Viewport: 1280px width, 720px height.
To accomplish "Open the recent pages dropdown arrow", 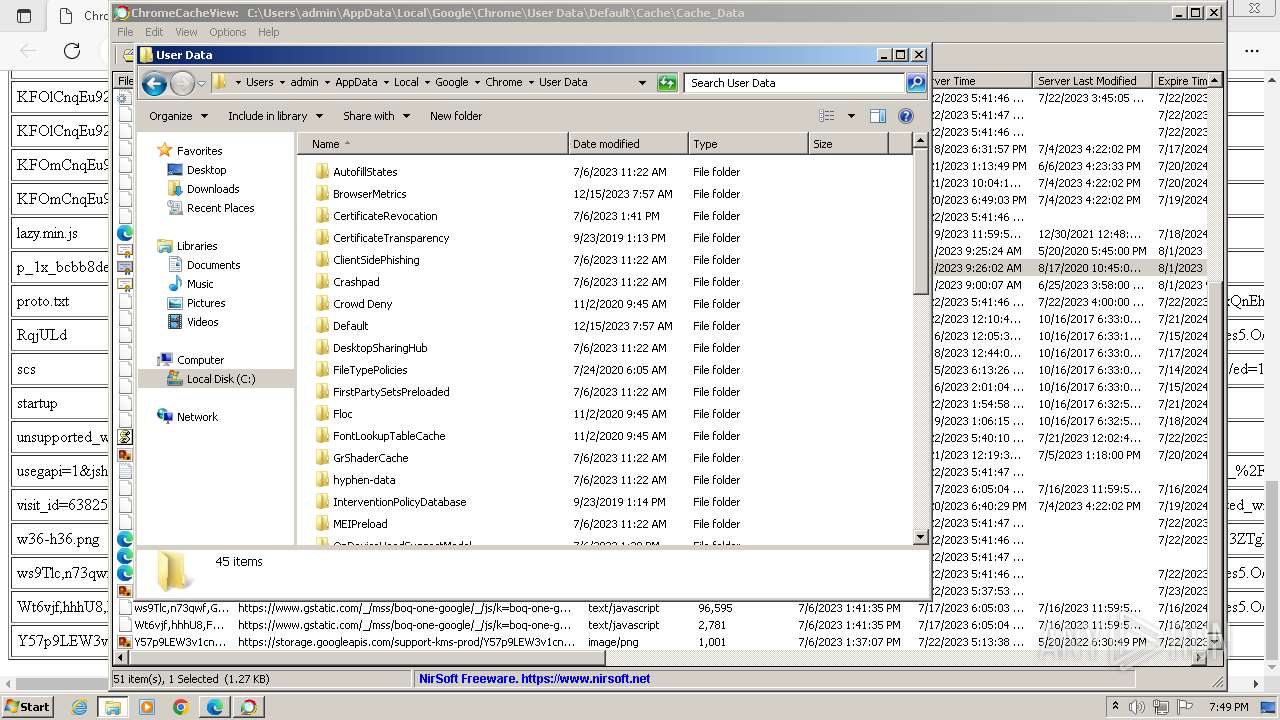I will (x=201, y=83).
